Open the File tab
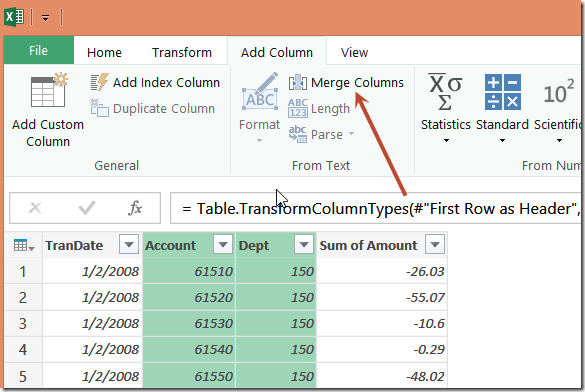Viewport: 585px width, 392px height. (x=38, y=50)
